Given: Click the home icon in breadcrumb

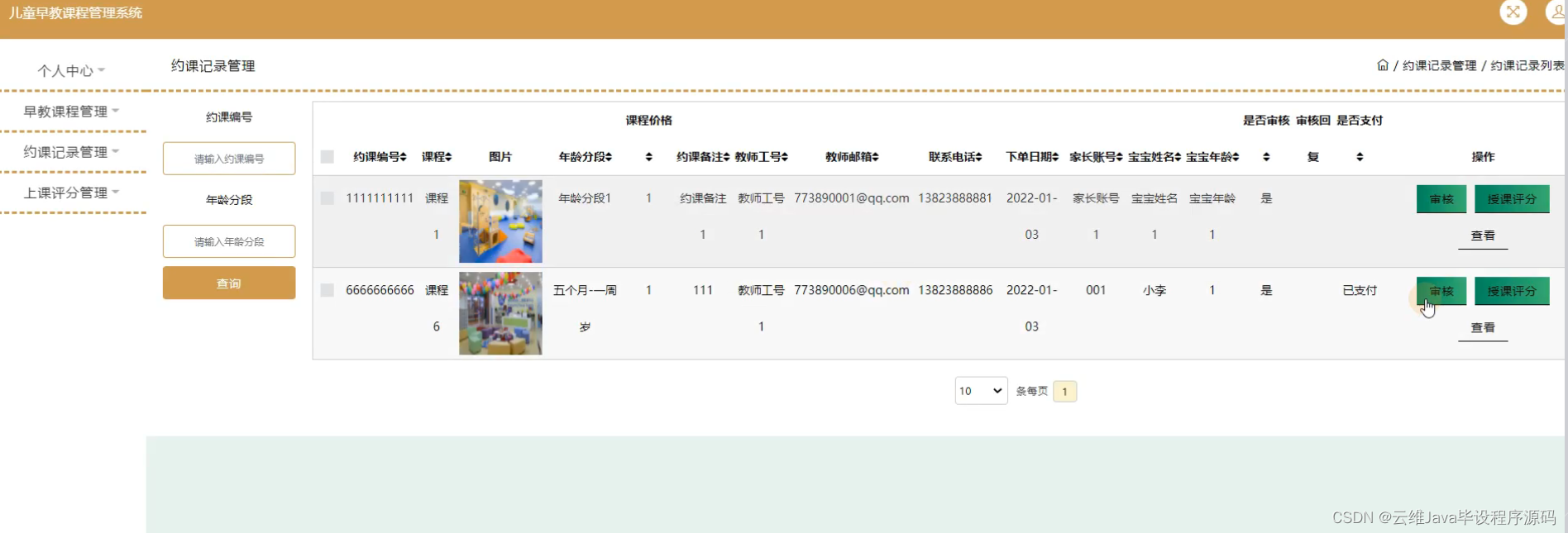Looking at the screenshot, I should (x=1383, y=65).
